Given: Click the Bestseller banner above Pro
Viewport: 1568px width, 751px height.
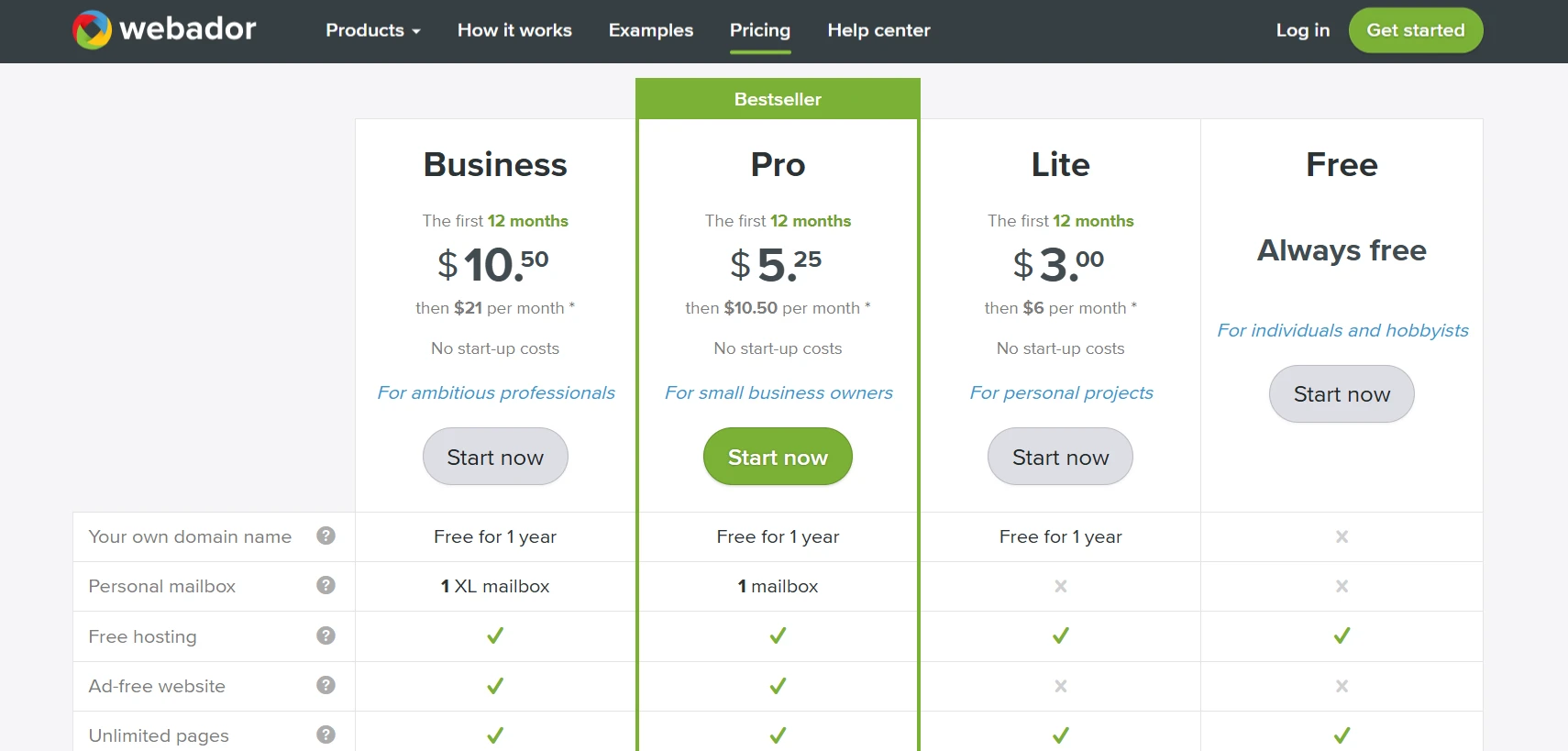Looking at the screenshot, I should tap(777, 99).
